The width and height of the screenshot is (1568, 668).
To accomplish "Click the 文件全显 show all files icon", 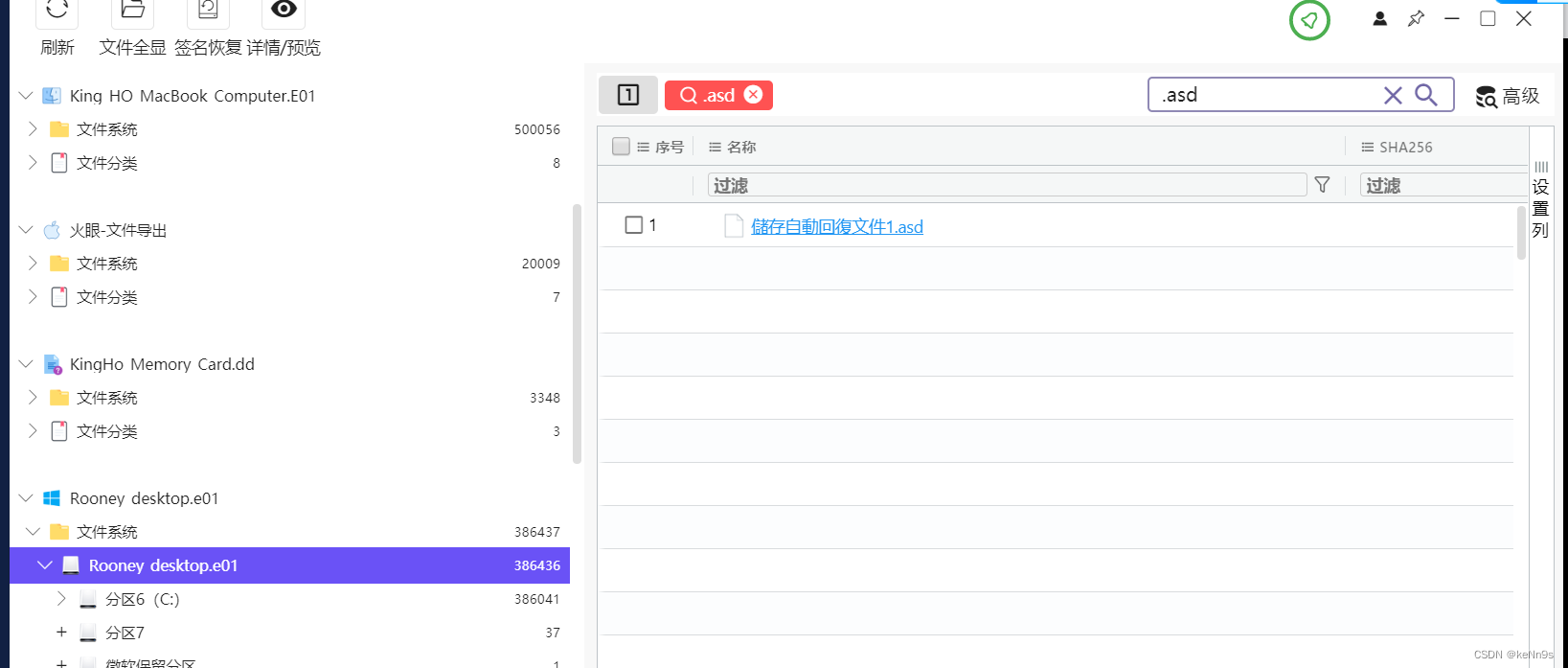I will point(132,12).
